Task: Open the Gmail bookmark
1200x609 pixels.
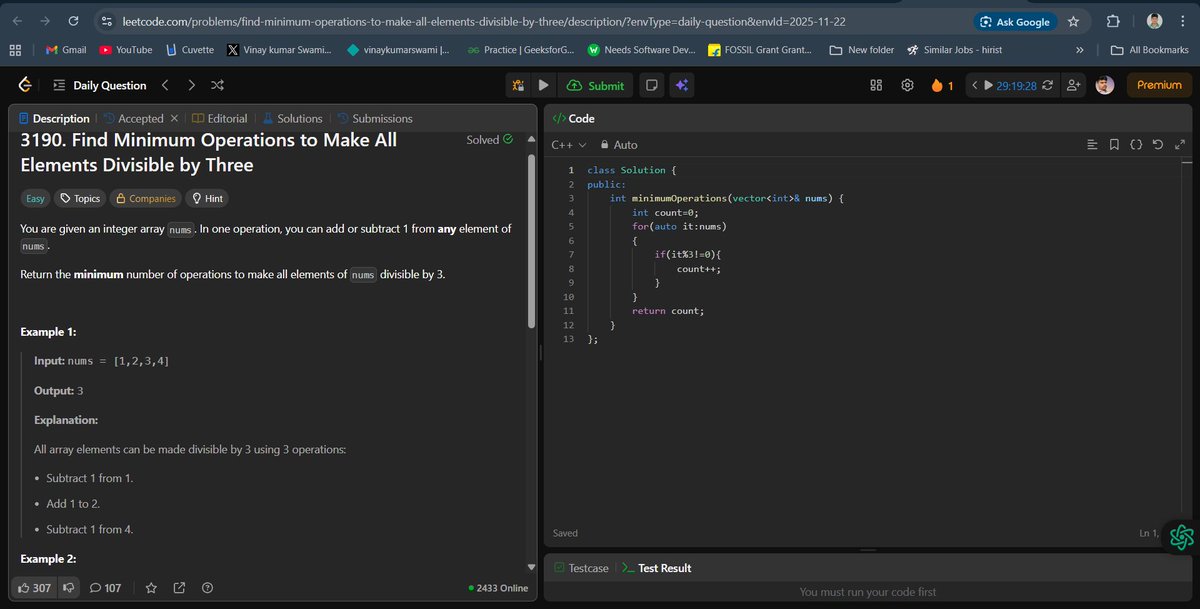Action: pyautogui.click(x=66, y=49)
